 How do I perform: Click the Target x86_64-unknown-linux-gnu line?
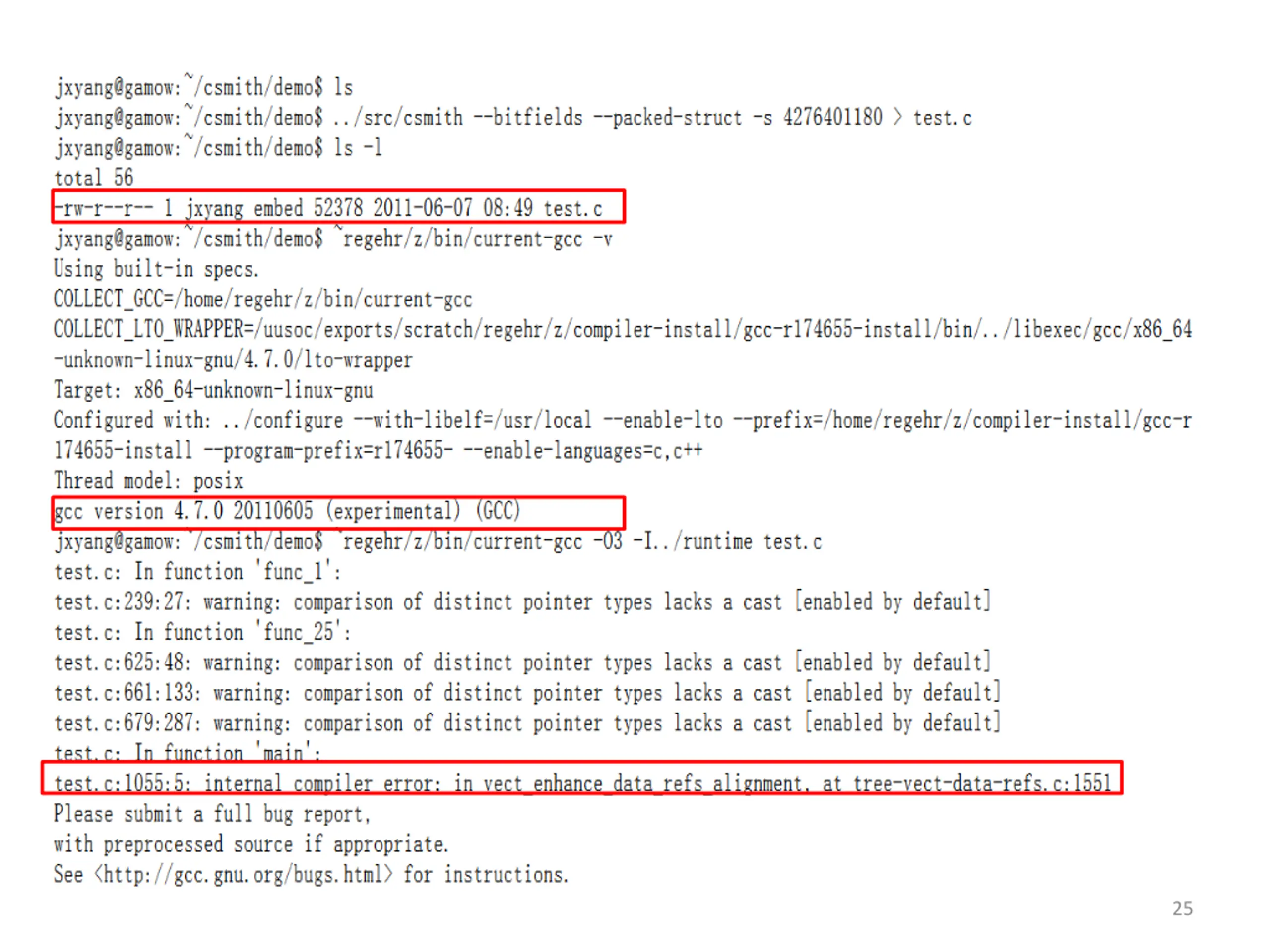click(214, 390)
